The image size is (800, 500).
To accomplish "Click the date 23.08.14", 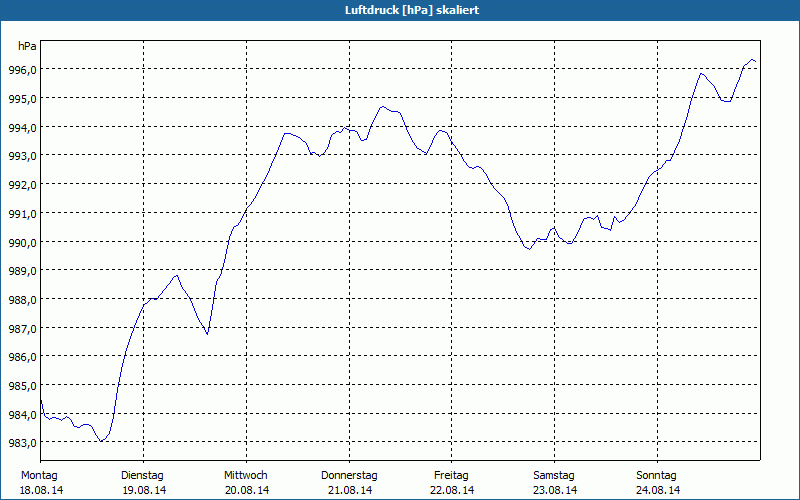I will coord(555,491).
